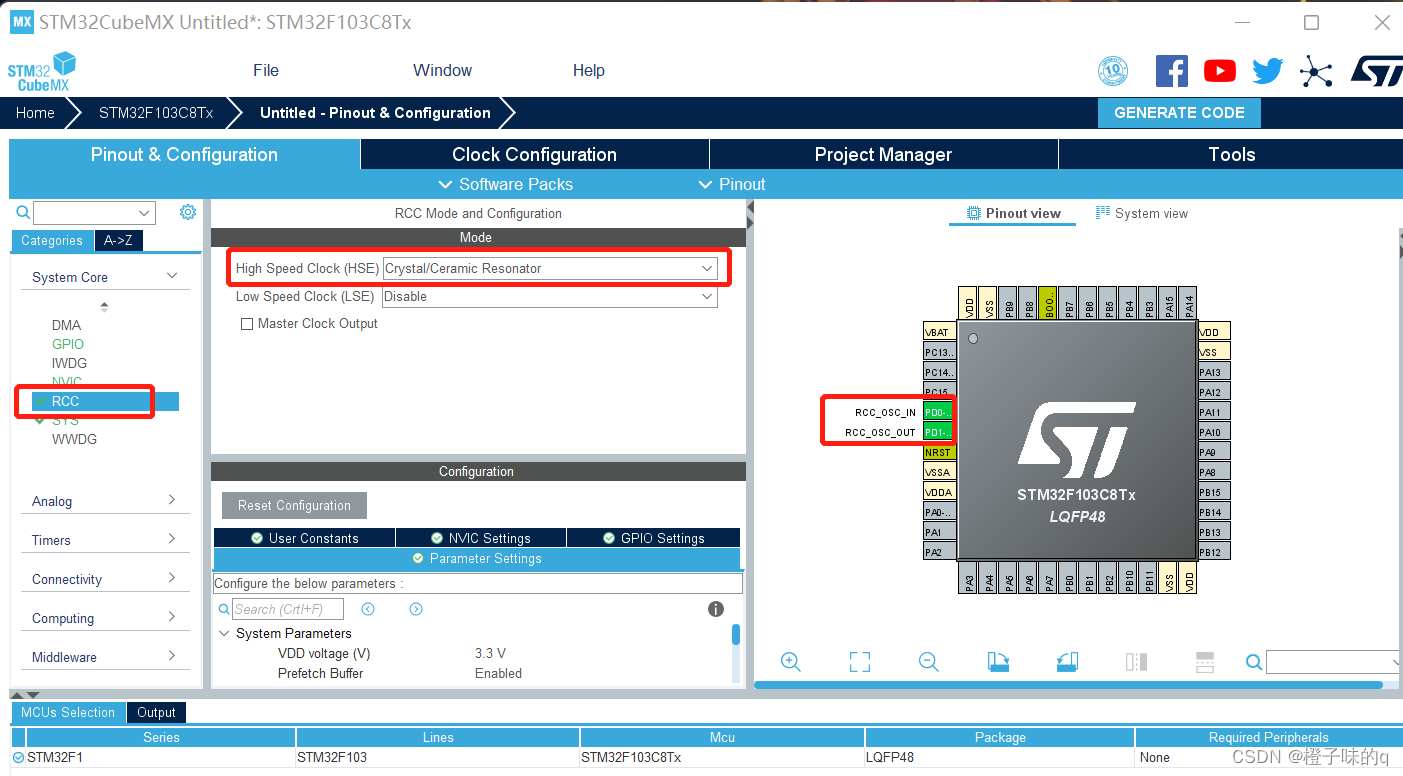Fit the chip to the view with the best-fit icon
1403x776 pixels.
click(x=860, y=661)
